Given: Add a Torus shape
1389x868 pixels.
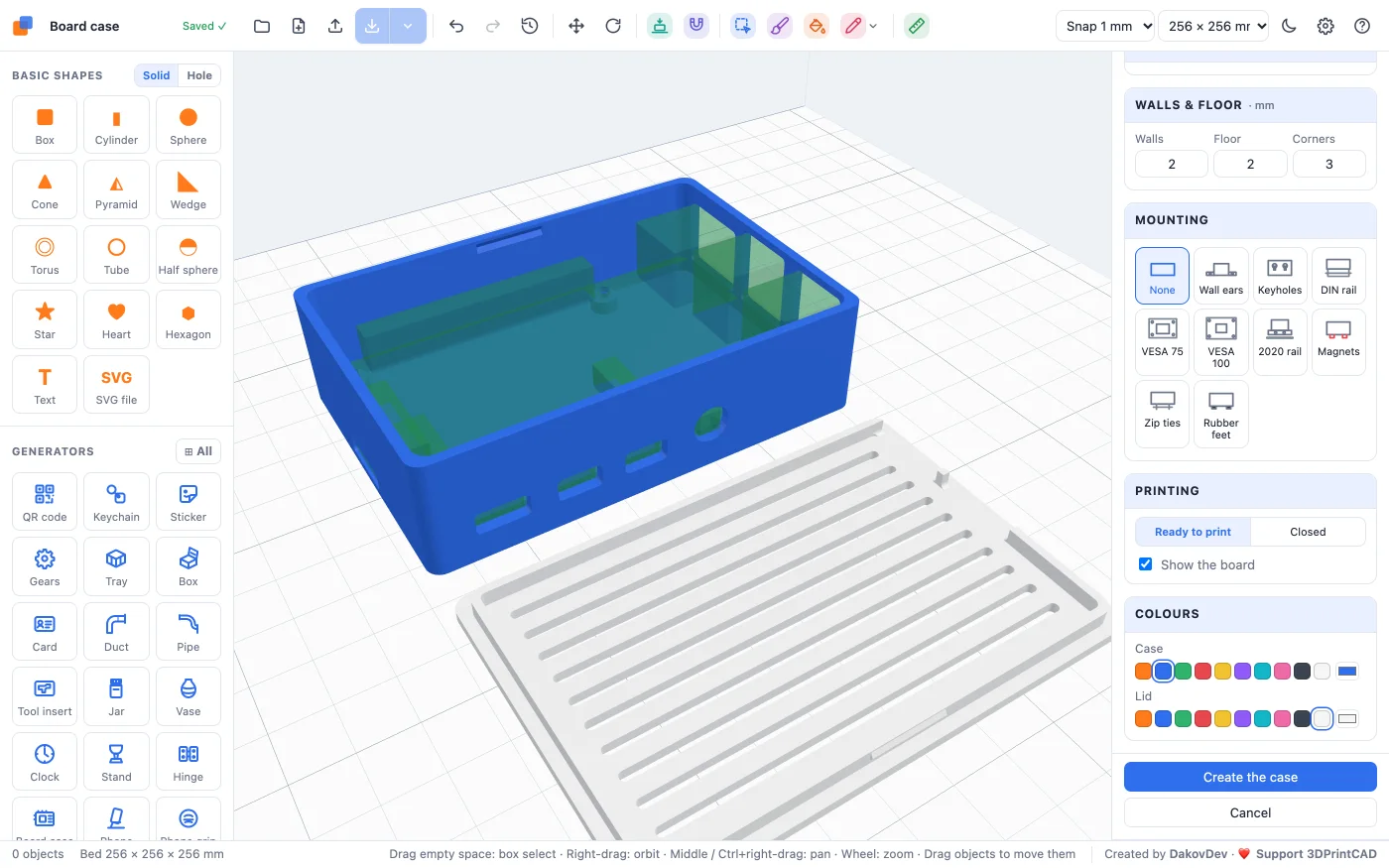Looking at the screenshot, I should (45, 255).
